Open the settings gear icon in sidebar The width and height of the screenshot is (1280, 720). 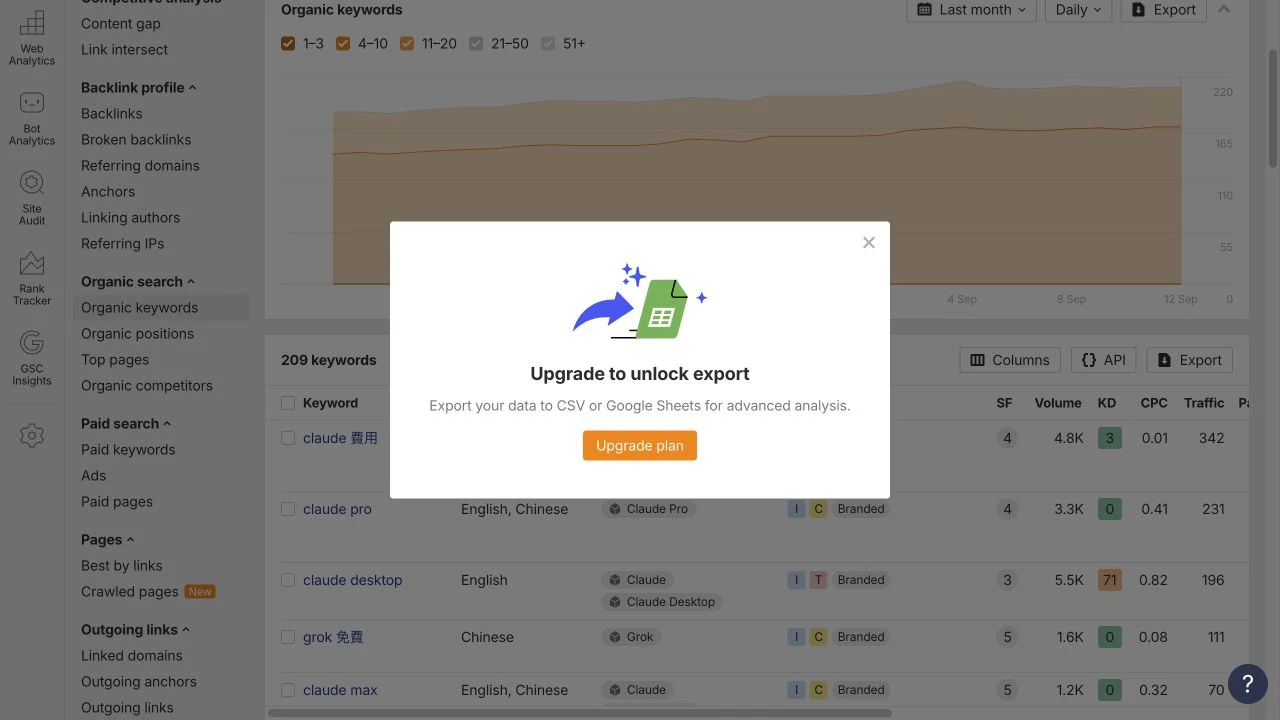32,435
